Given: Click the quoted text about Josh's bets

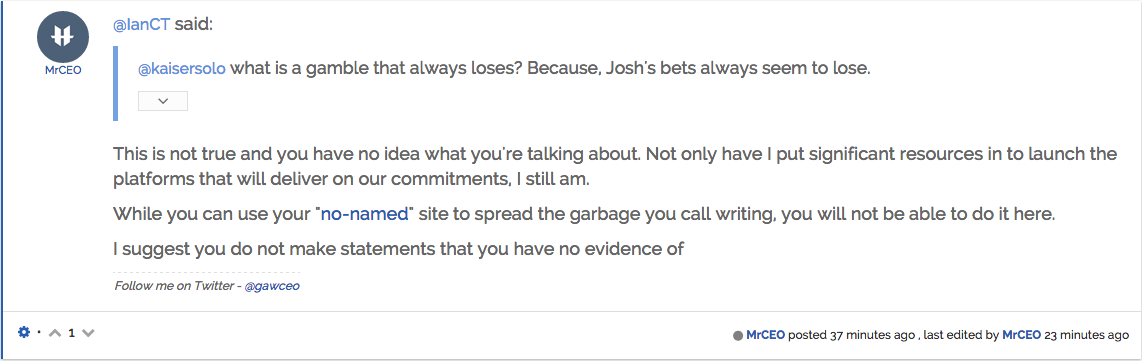Looking at the screenshot, I should coord(505,69).
